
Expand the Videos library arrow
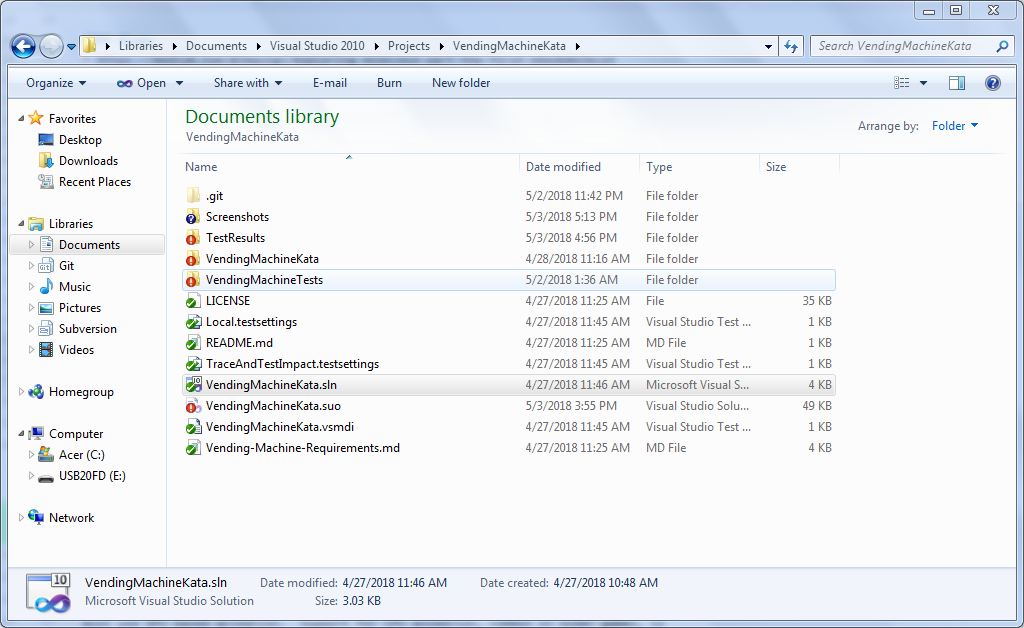click(x=31, y=349)
